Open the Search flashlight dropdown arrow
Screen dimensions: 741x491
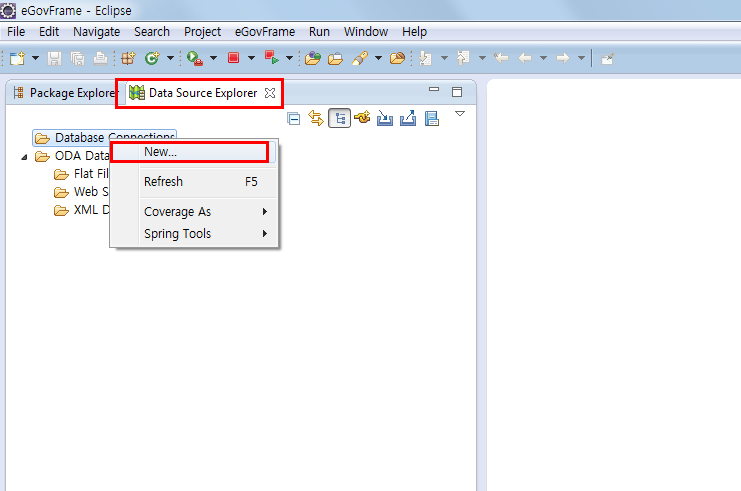coord(378,58)
